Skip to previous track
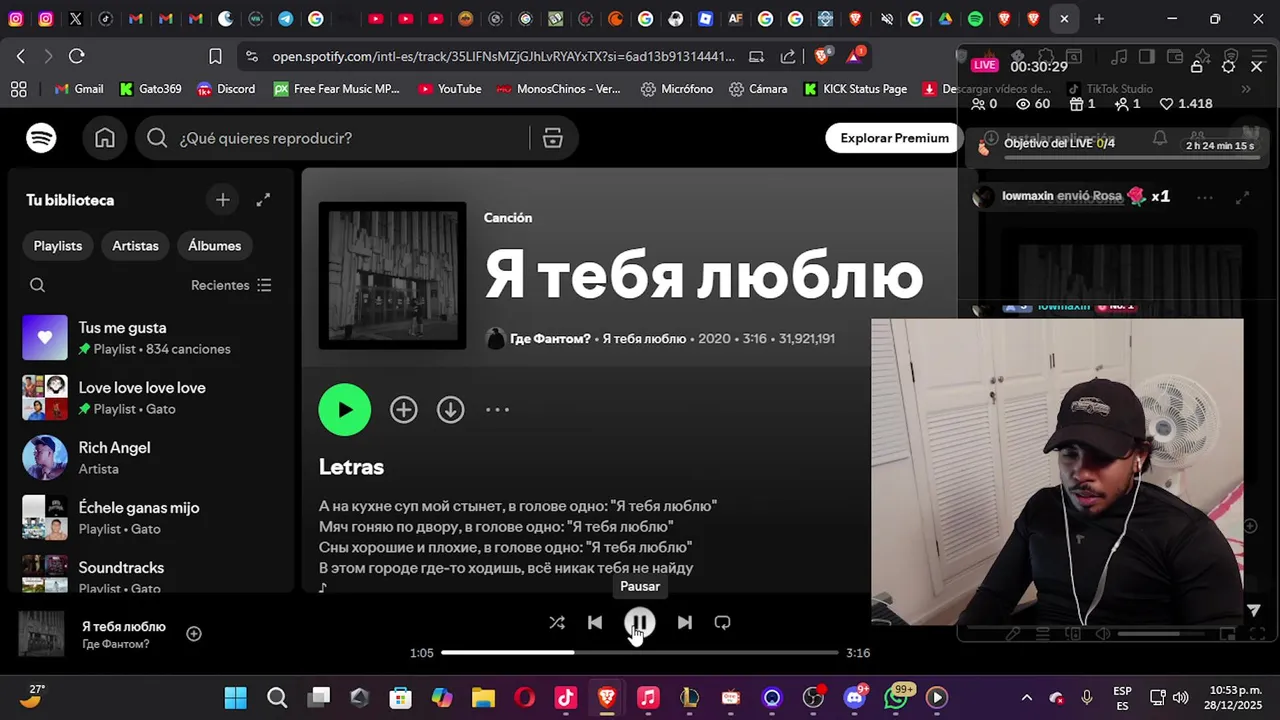 tap(595, 622)
